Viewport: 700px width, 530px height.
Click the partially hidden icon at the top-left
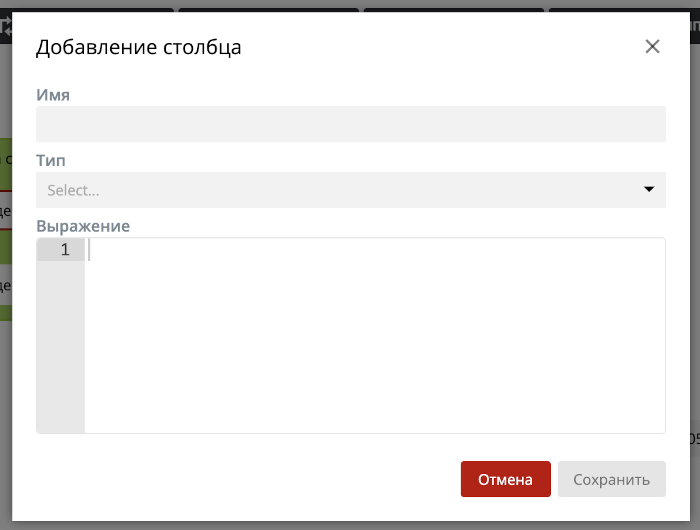[6, 27]
